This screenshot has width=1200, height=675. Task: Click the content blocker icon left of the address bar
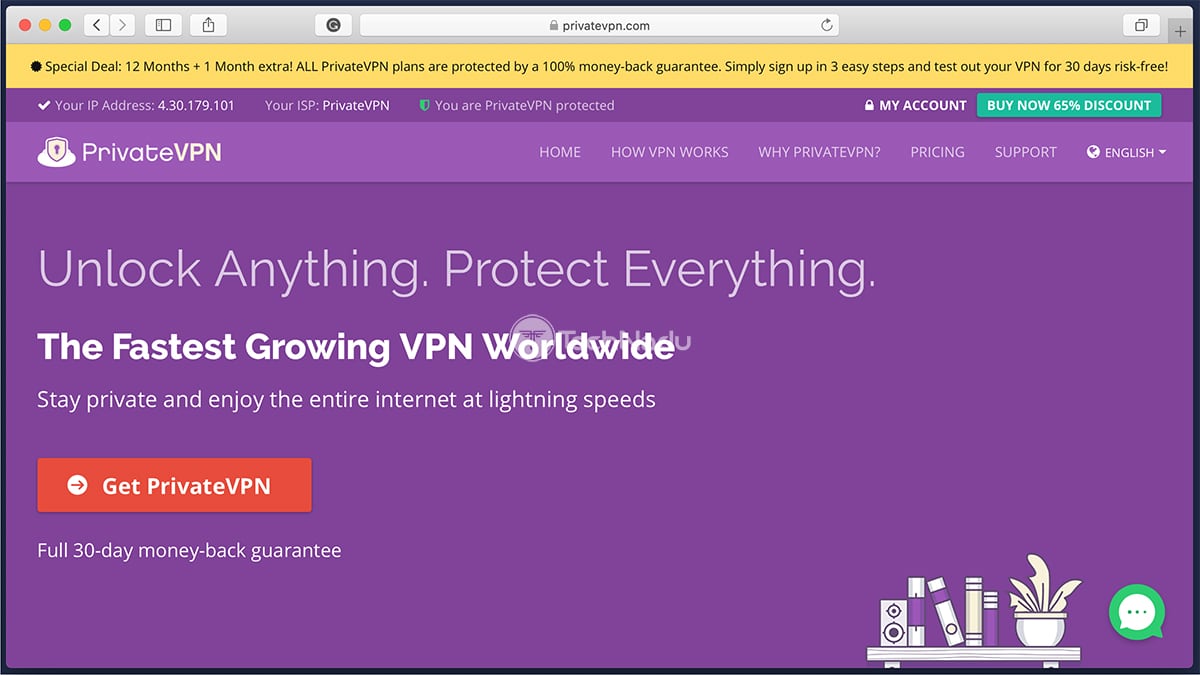coord(331,24)
